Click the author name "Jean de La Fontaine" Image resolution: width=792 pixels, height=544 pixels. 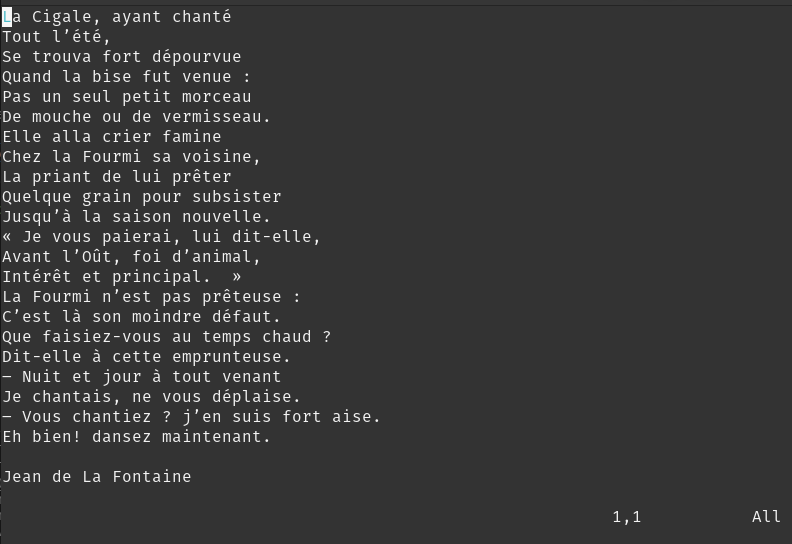coord(96,477)
